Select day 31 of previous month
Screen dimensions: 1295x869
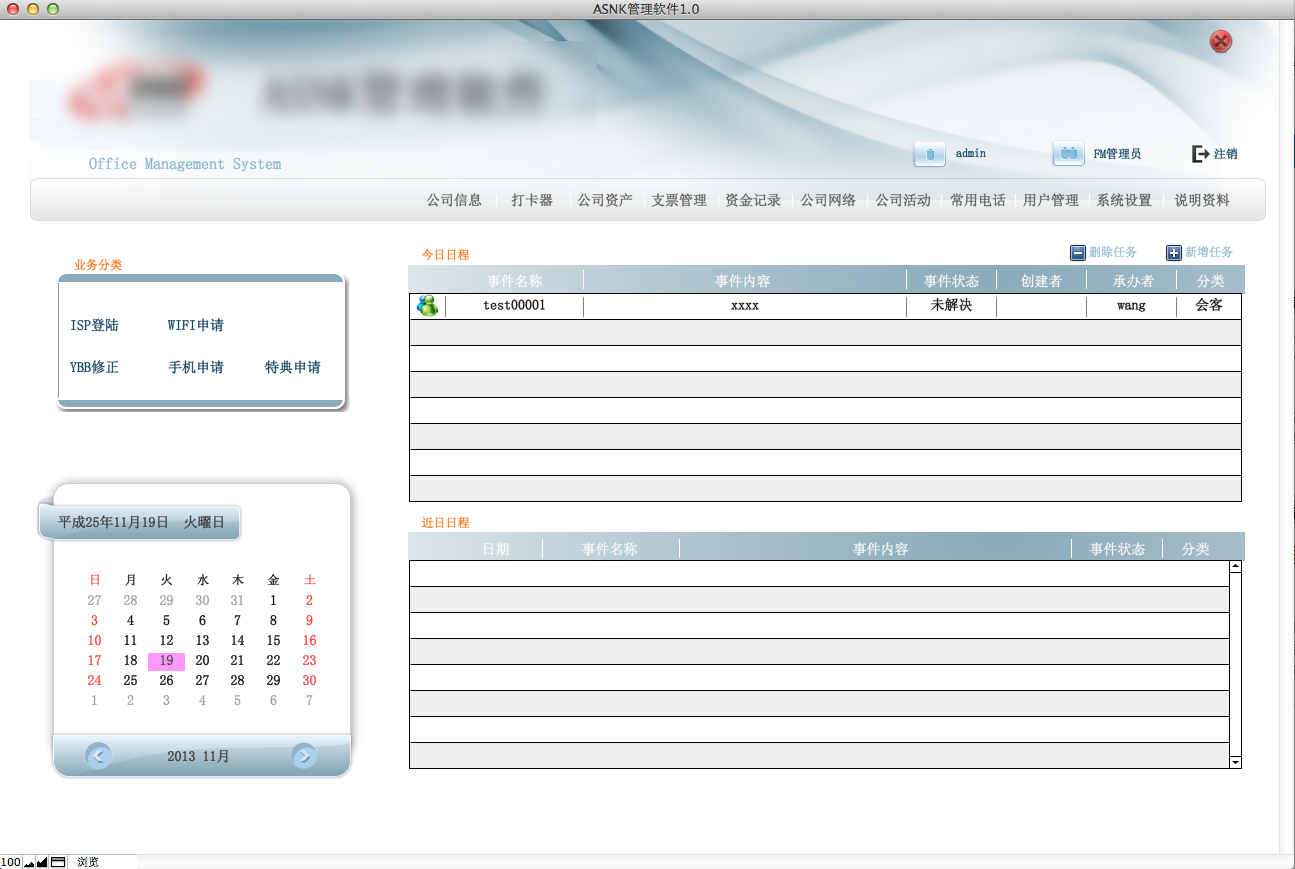pyautogui.click(x=237, y=600)
